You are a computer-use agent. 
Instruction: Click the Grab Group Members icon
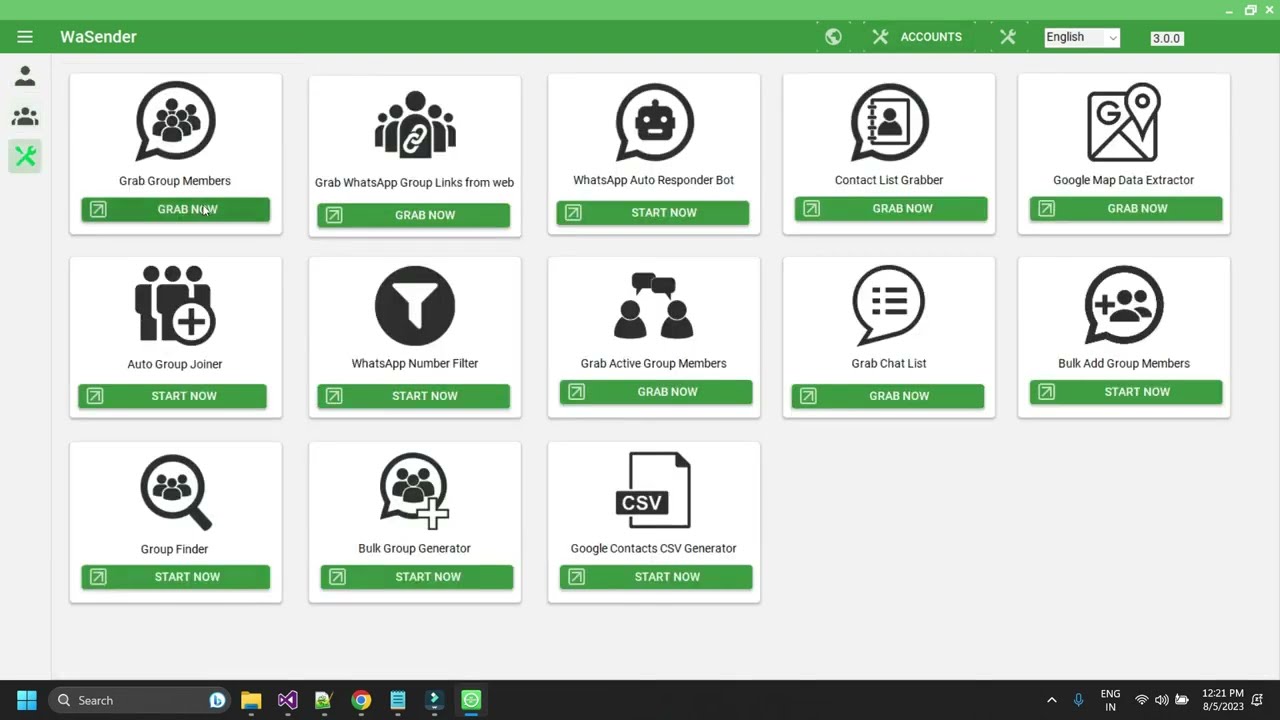175,121
